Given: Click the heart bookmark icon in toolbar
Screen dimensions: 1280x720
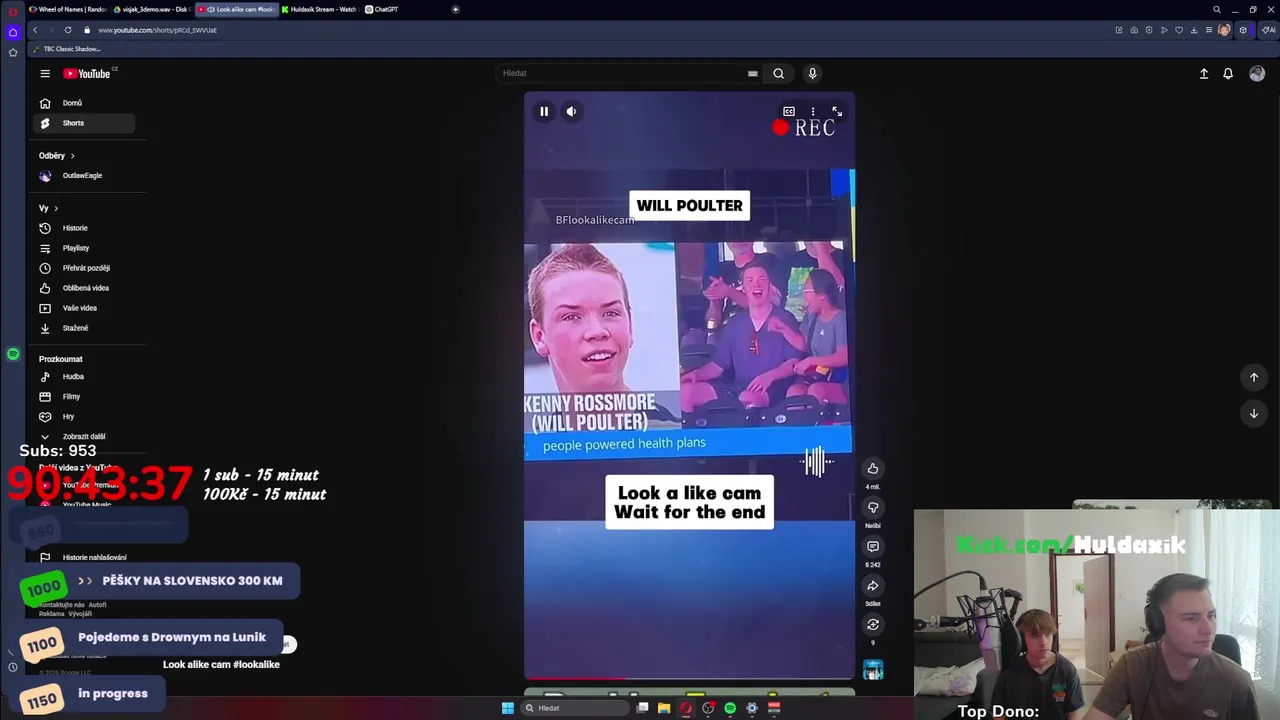Looking at the screenshot, I should (x=1179, y=30).
